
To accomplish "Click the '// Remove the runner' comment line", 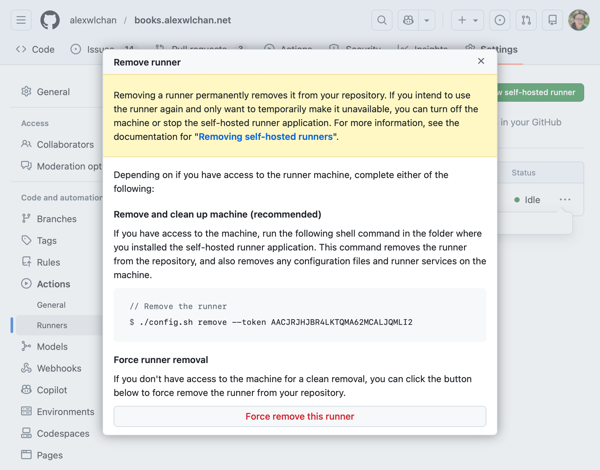I will tap(178, 306).
